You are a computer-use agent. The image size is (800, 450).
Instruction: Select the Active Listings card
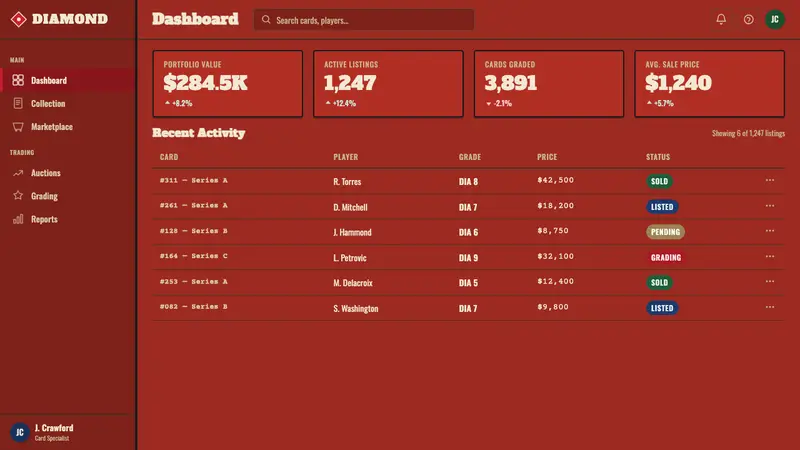tap(388, 84)
